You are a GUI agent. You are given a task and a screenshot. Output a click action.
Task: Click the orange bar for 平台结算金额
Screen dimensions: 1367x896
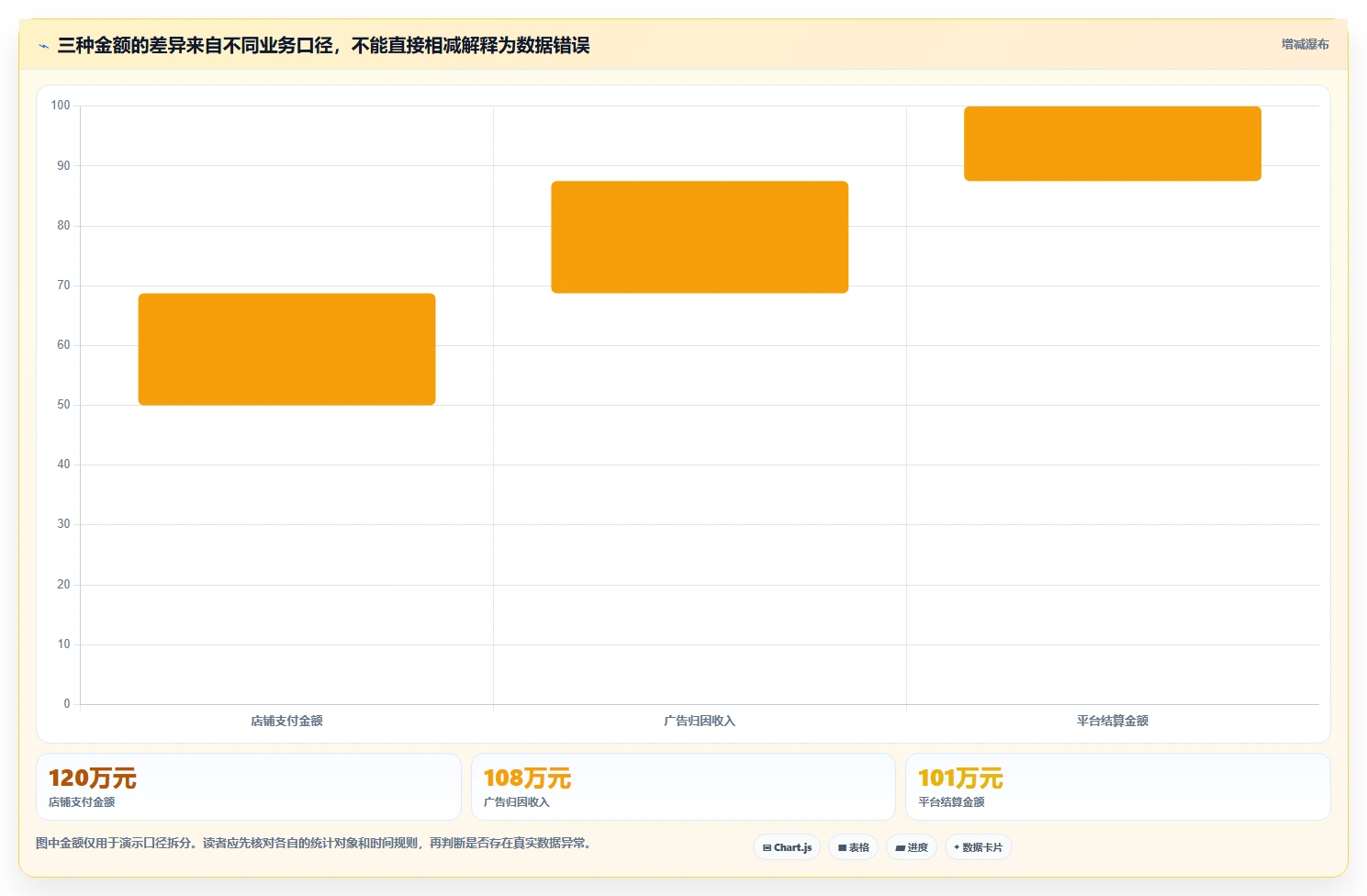(1113, 143)
